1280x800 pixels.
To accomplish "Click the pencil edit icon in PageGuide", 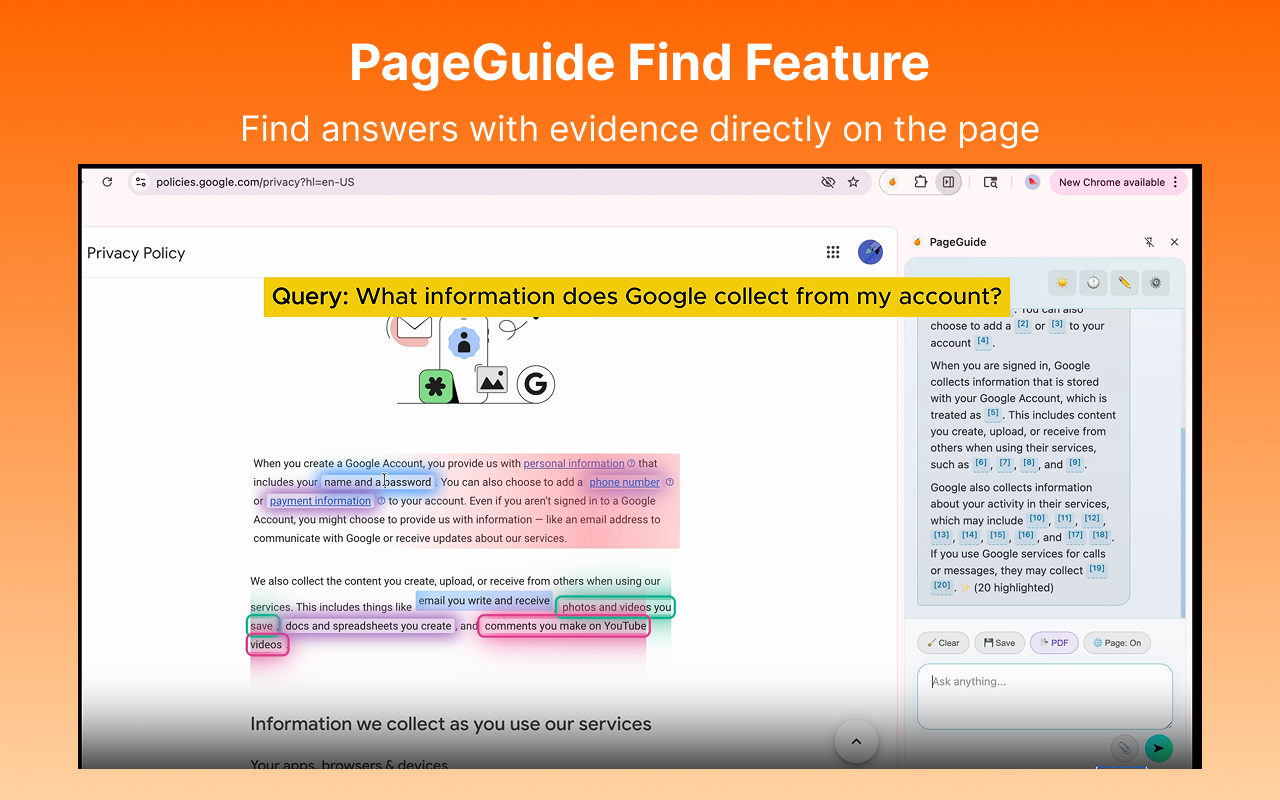I will [x=1125, y=283].
